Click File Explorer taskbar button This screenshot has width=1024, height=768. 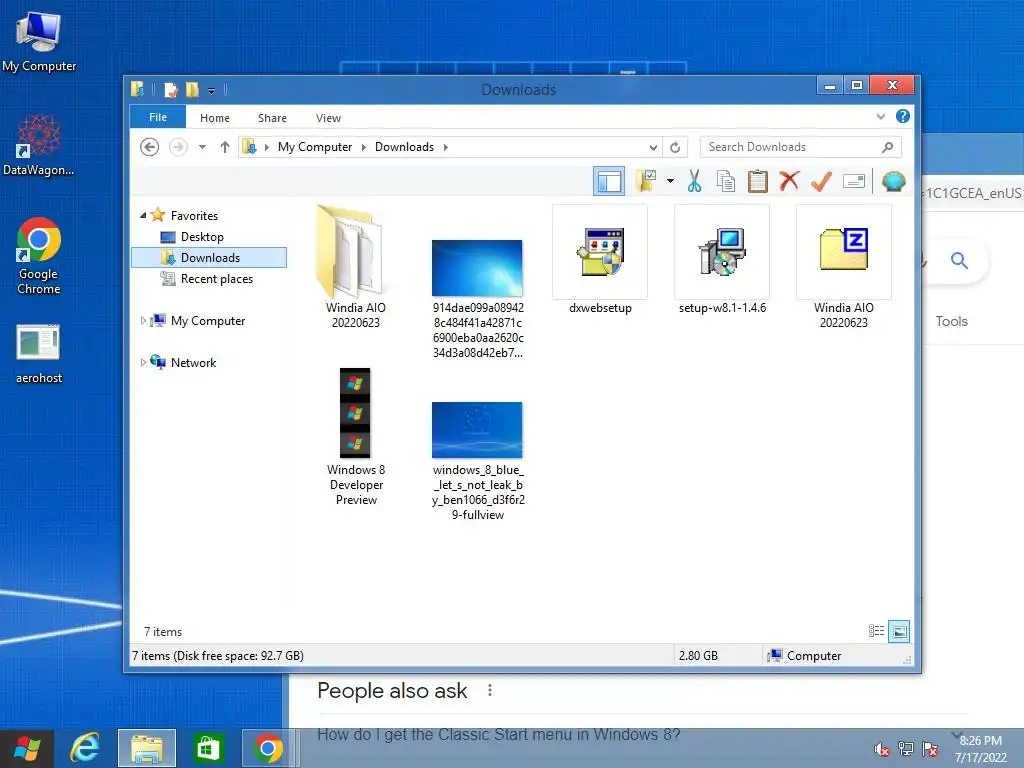147,748
